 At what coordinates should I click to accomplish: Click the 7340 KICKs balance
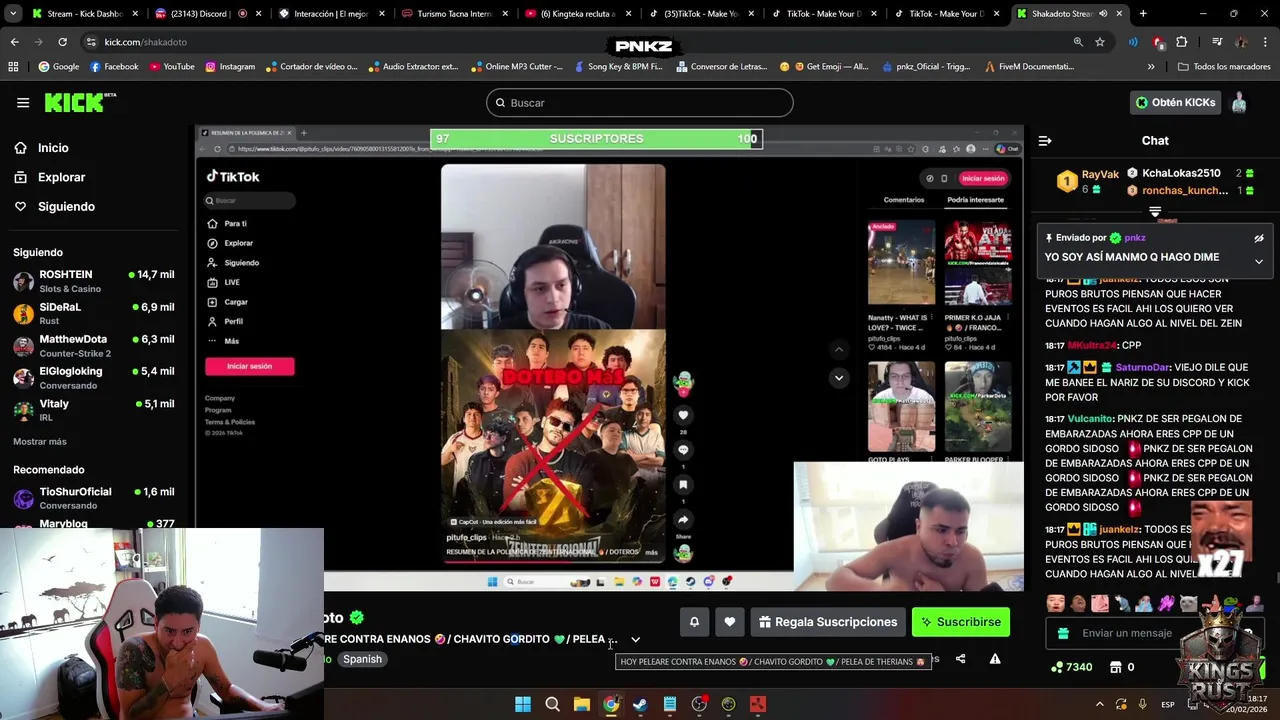(1071, 667)
